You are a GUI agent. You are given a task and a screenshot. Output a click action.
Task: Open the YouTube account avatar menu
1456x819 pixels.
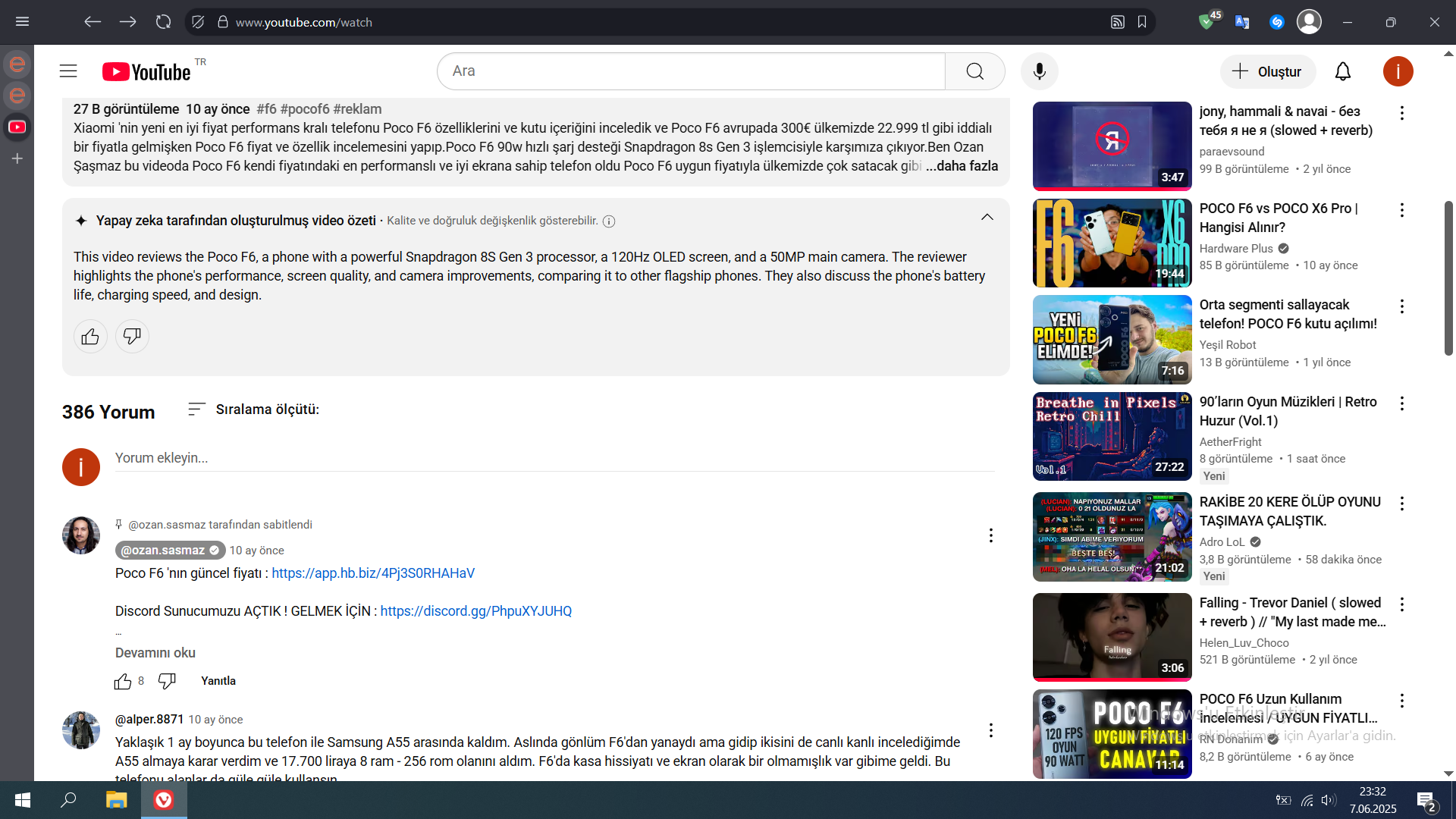[1398, 71]
